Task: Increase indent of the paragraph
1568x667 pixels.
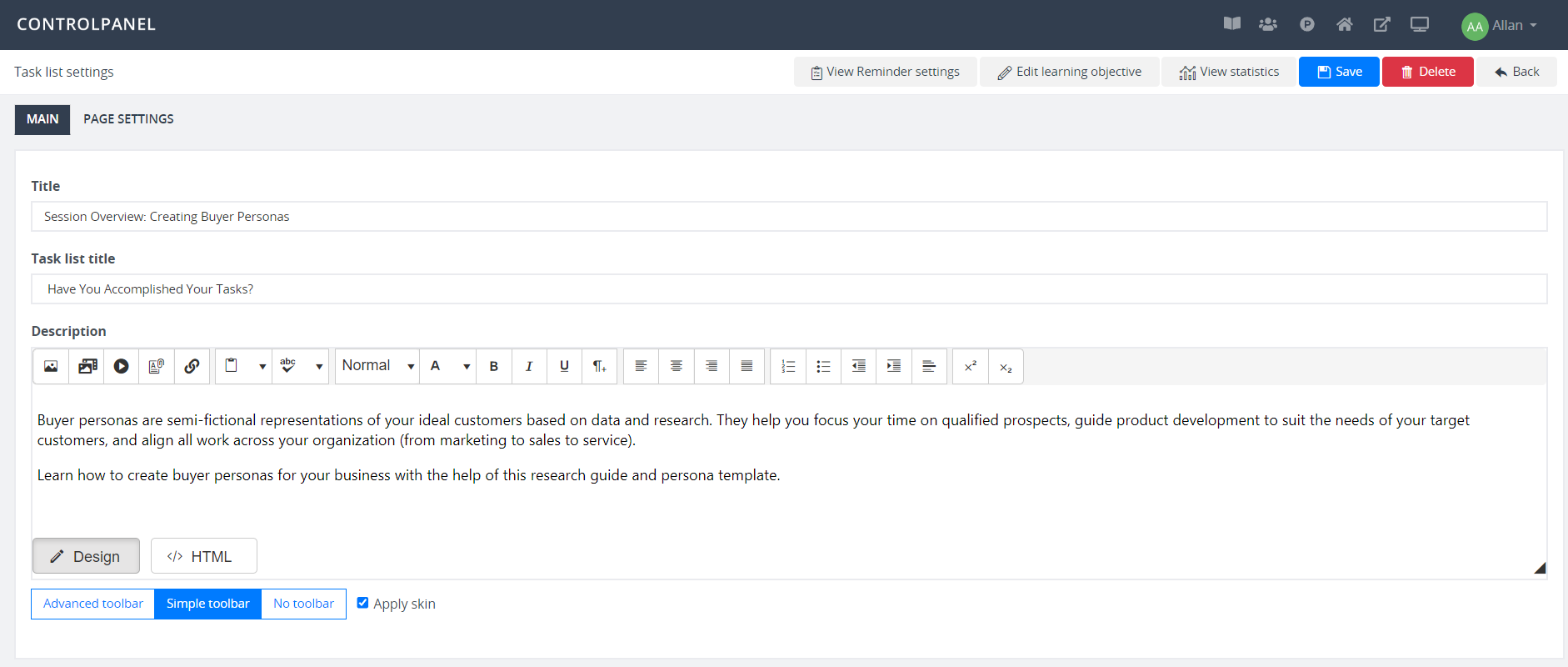Action: tap(893, 366)
